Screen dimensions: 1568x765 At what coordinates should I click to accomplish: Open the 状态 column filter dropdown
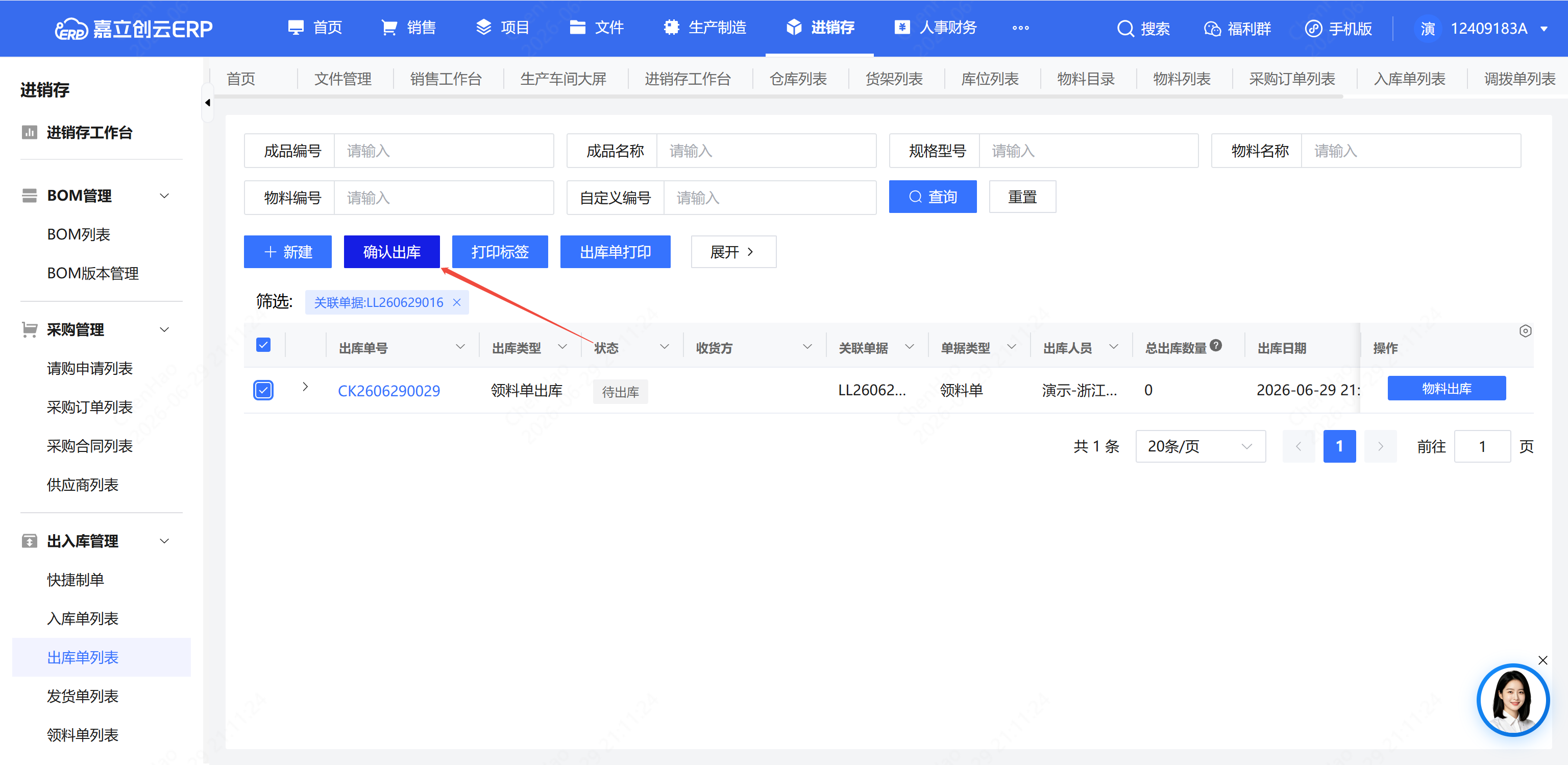pos(664,347)
